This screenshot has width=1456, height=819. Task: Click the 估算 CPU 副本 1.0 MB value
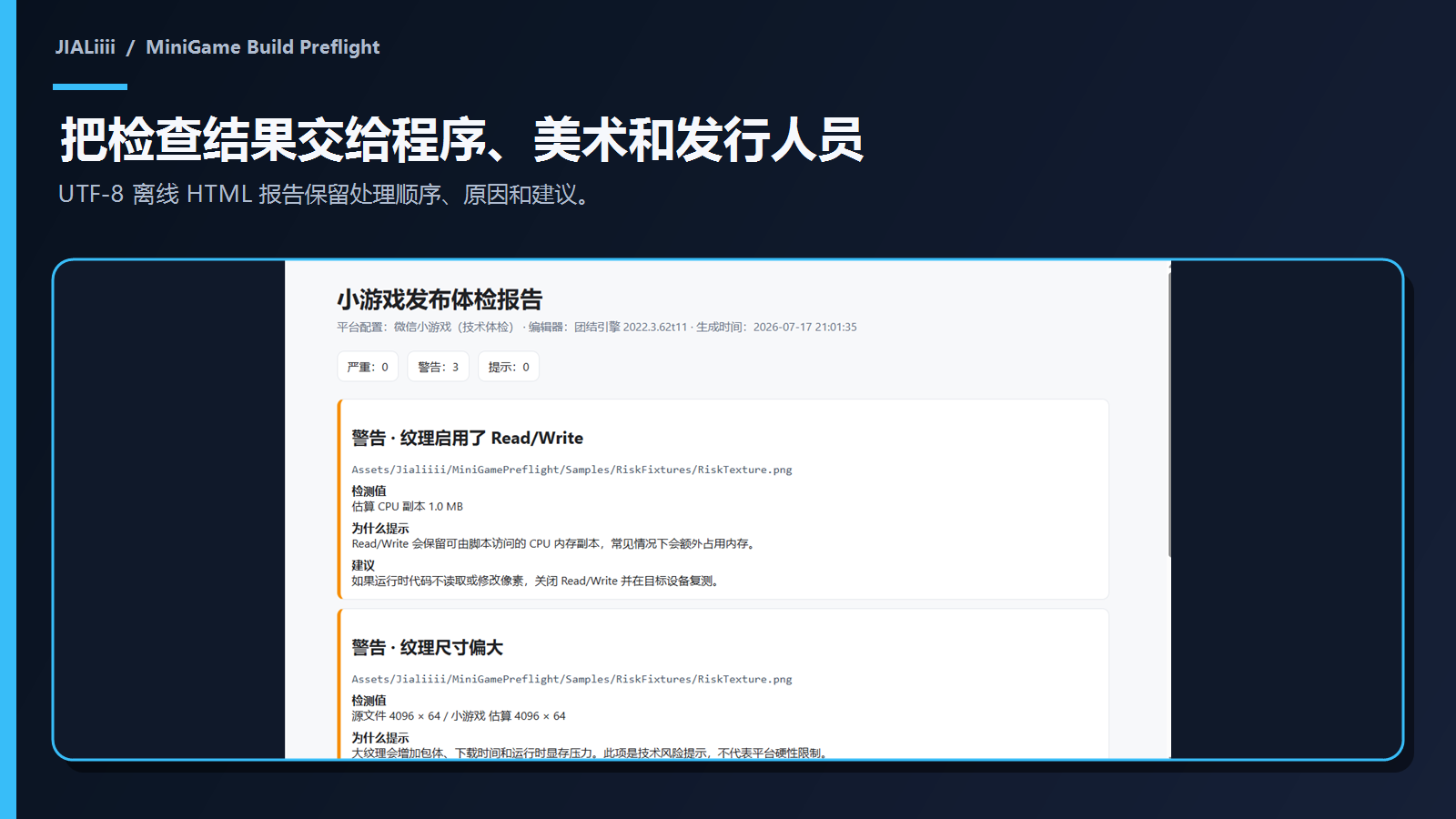[x=408, y=507]
